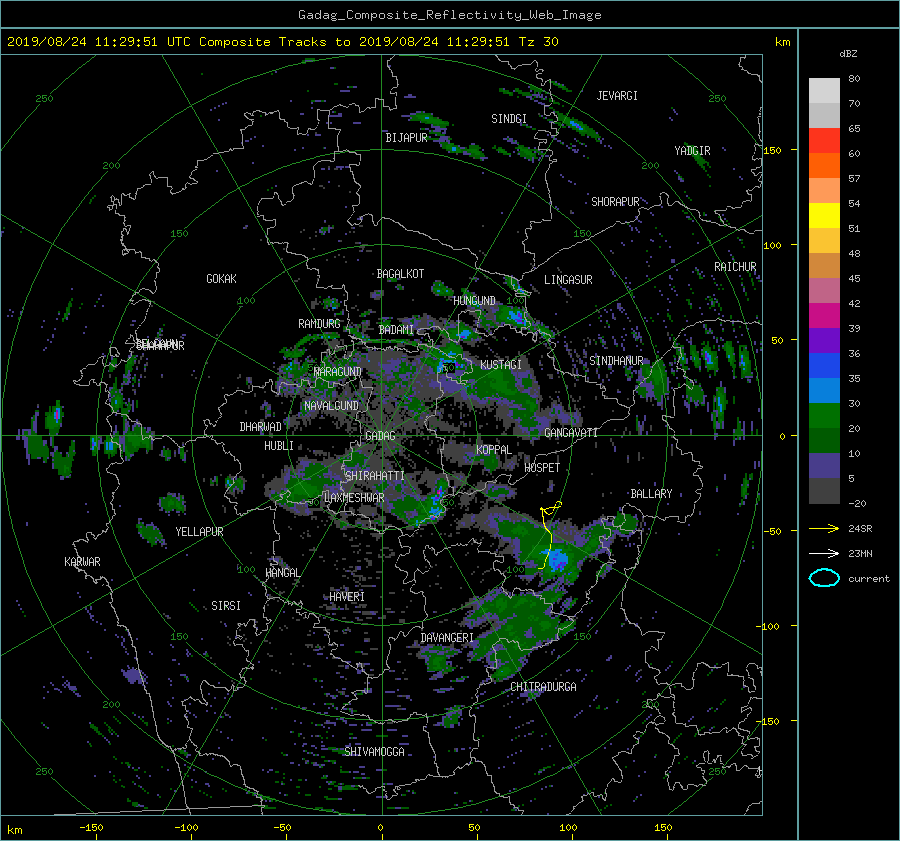
Task: Click the LAXMESHWAR city label
Action: (354, 498)
